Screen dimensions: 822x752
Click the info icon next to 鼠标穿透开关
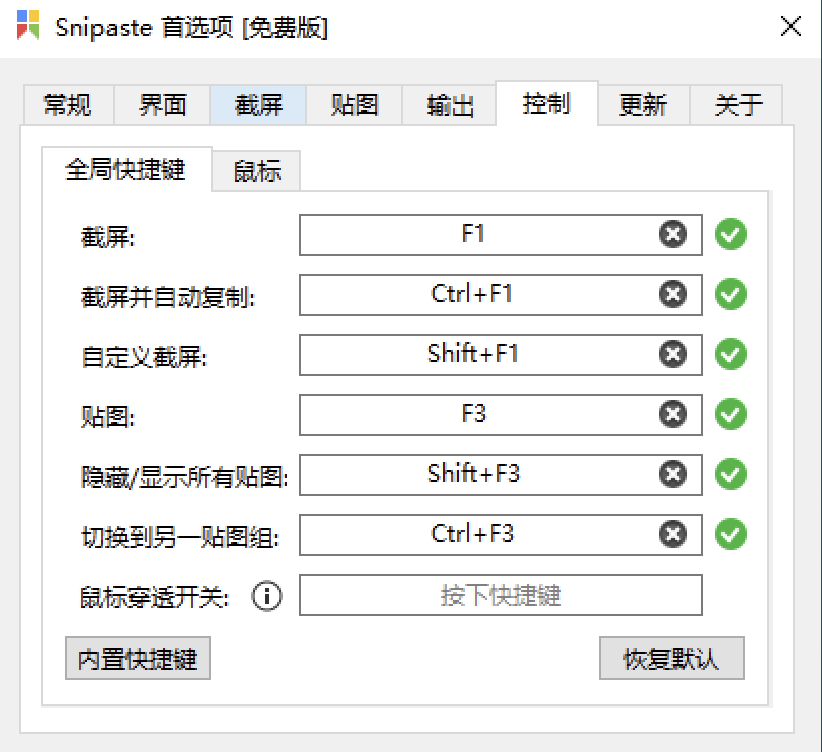267,596
